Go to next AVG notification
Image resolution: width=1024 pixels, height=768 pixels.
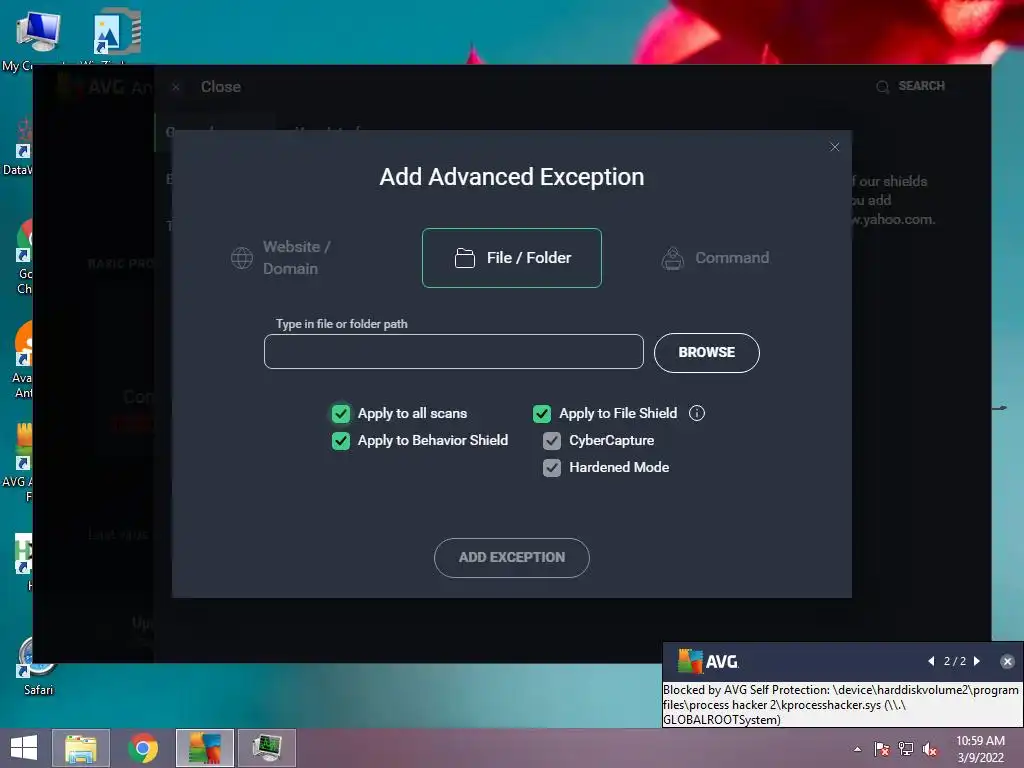[977, 661]
